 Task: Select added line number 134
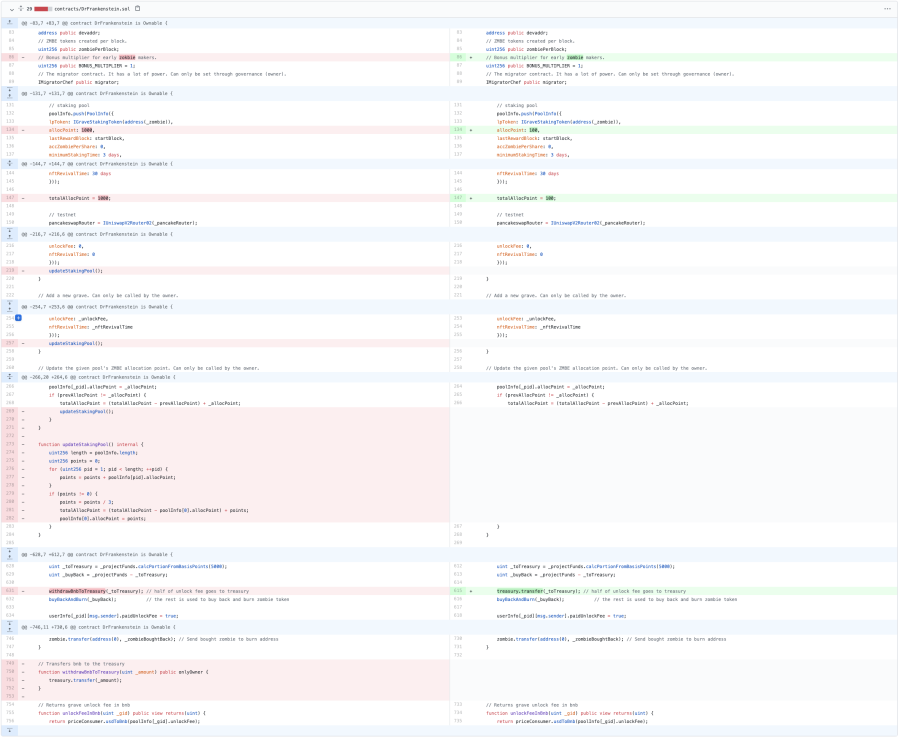click(458, 130)
